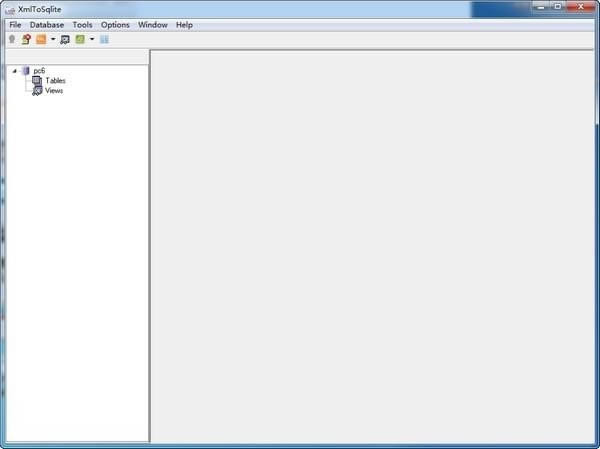The image size is (600, 449).
Task: Open the Help menu
Action: pos(184,25)
